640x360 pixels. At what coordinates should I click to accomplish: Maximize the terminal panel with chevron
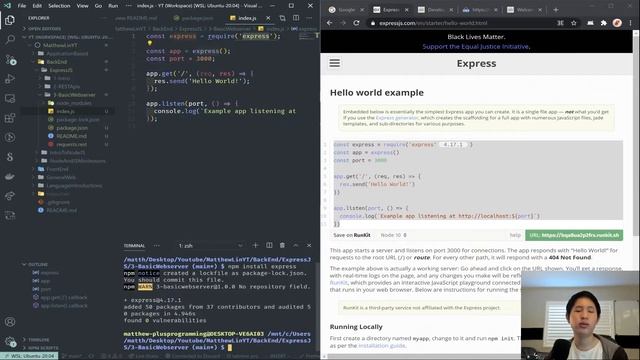coord(296,245)
